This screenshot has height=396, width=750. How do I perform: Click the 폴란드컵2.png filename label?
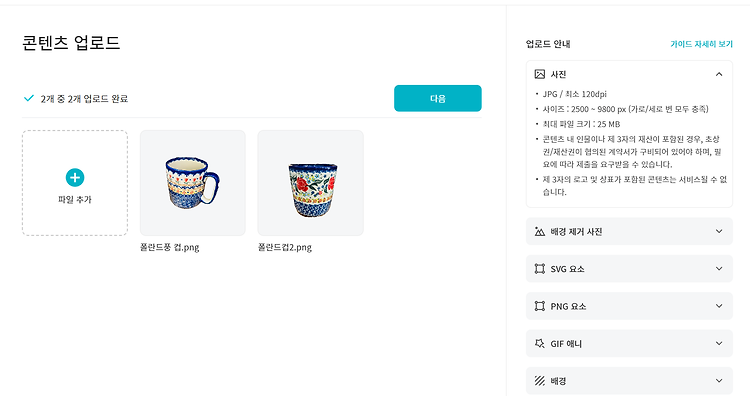click(285, 247)
